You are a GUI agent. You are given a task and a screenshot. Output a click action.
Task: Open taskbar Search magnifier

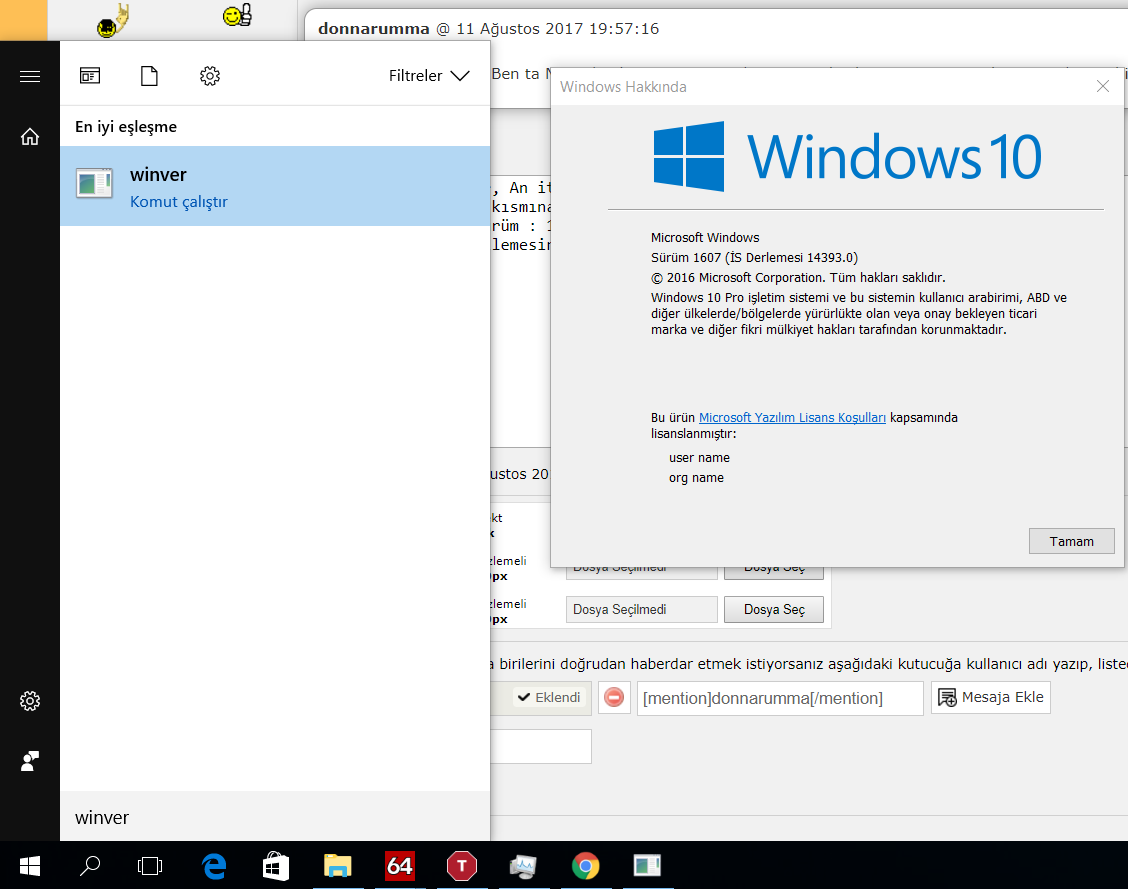(x=89, y=866)
